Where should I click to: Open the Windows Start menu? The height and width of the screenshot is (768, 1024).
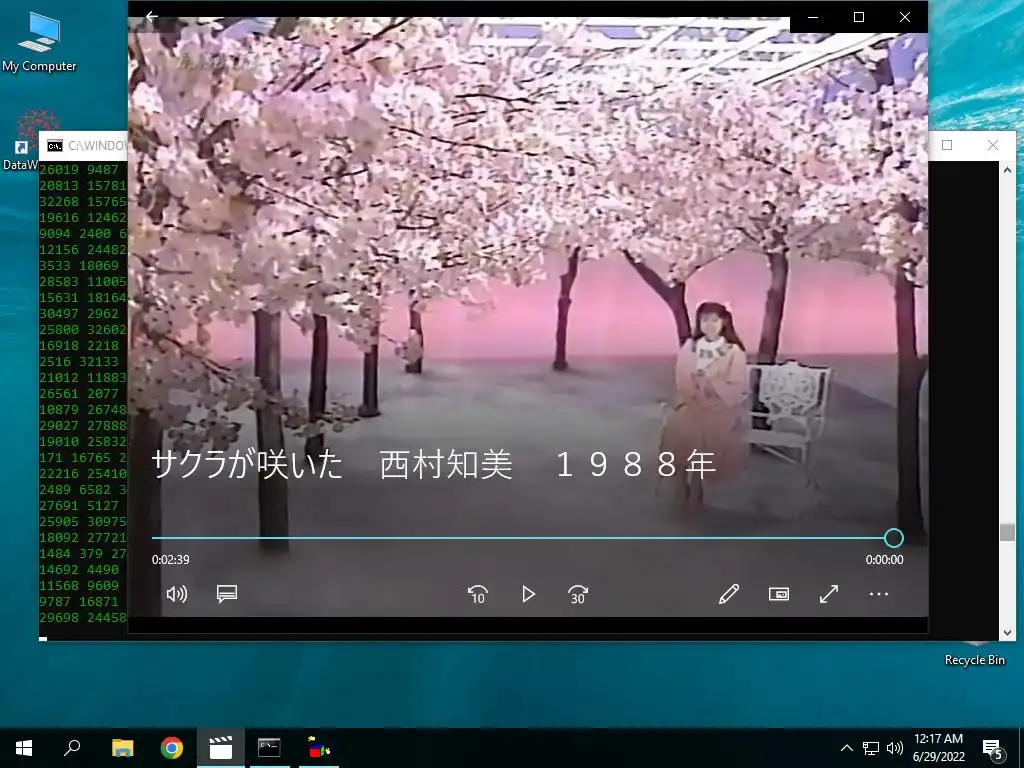pyautogui.click(x=24, y=748)
